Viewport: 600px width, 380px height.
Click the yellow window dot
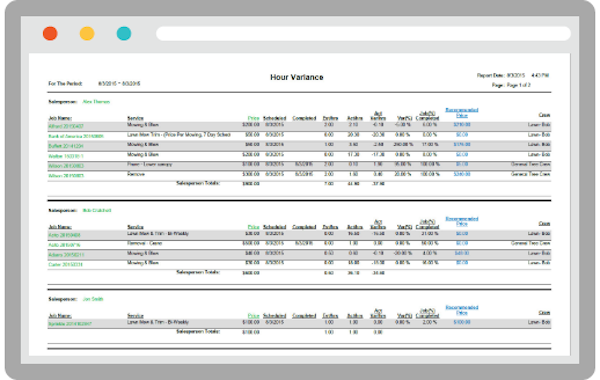87,33
